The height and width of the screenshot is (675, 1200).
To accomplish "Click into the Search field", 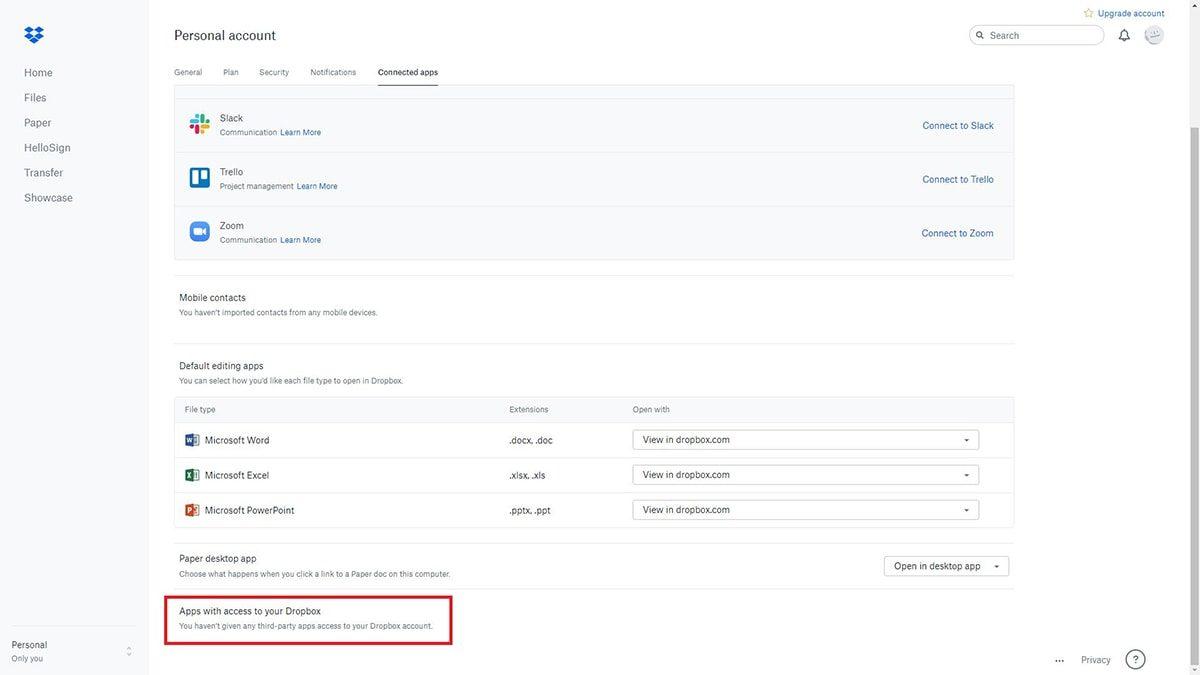I will (x=1040, y=35).
